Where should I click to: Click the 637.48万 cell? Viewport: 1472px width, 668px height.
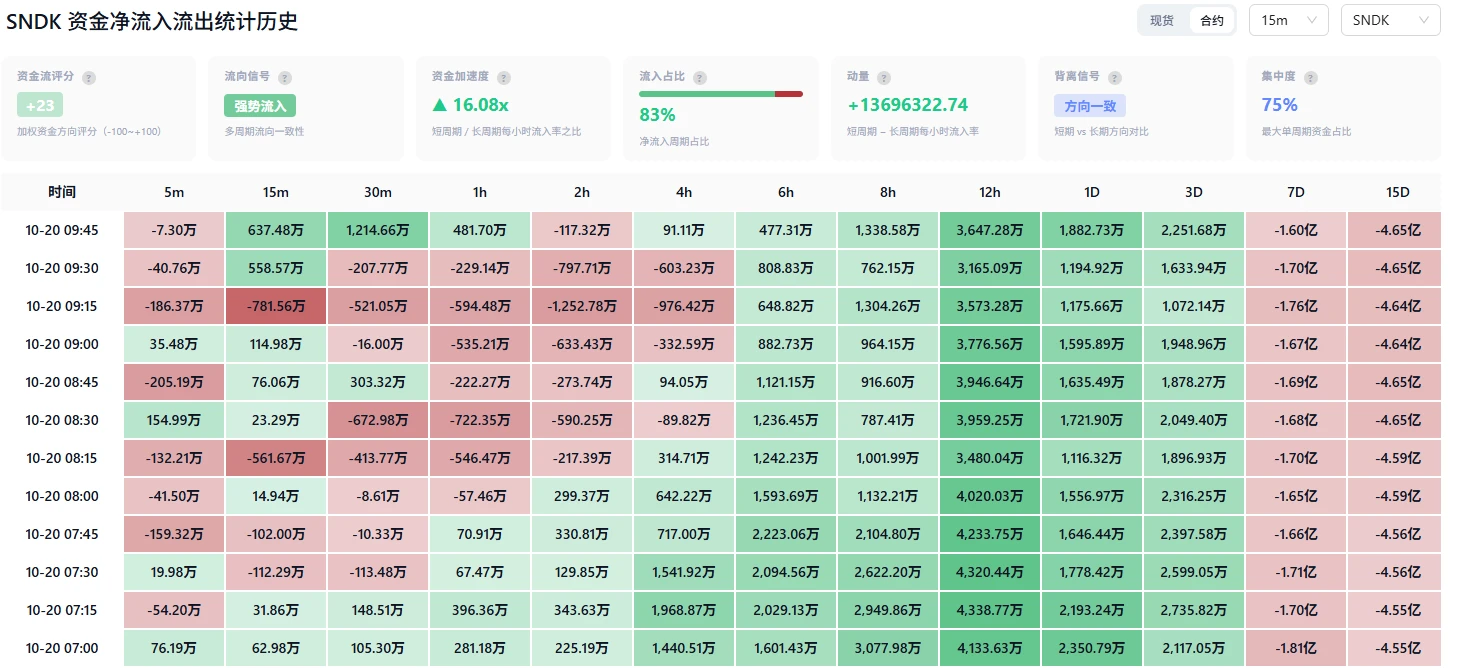pos(276,230)
